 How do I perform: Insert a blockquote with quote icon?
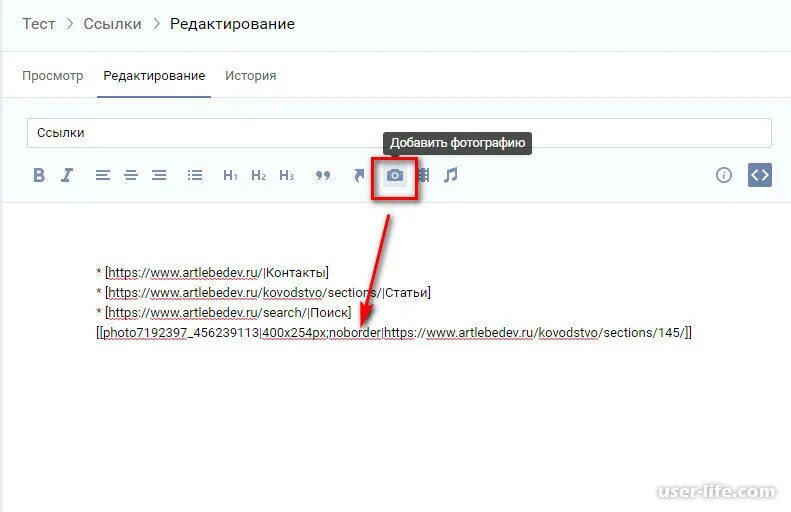tap(323, 176)
